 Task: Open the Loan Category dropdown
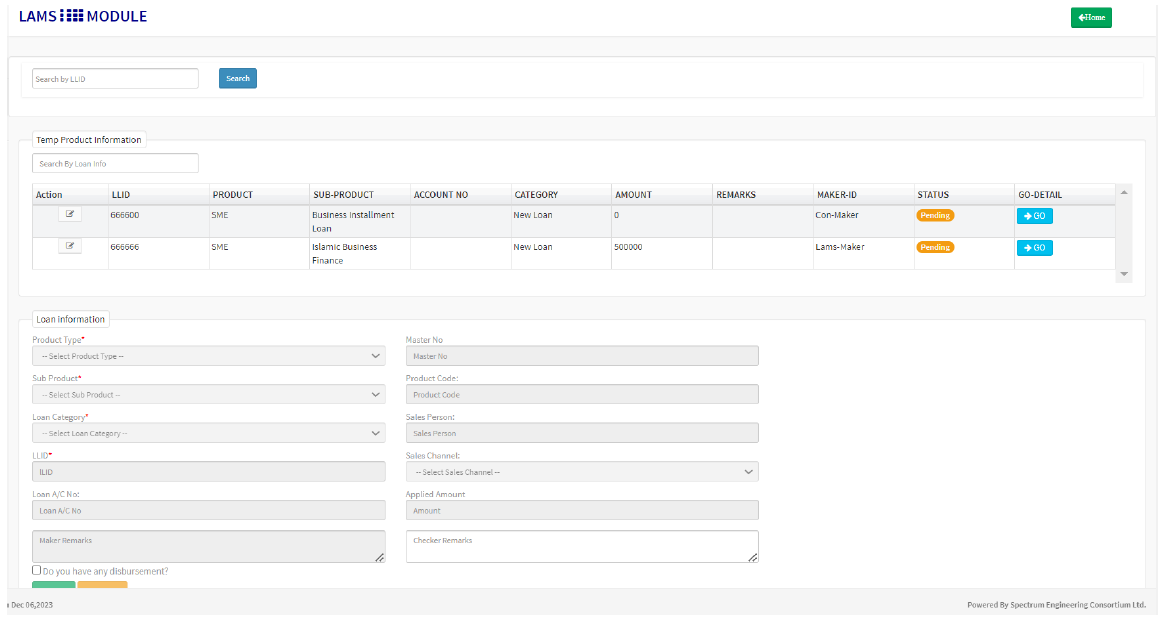tap(208, 433)
